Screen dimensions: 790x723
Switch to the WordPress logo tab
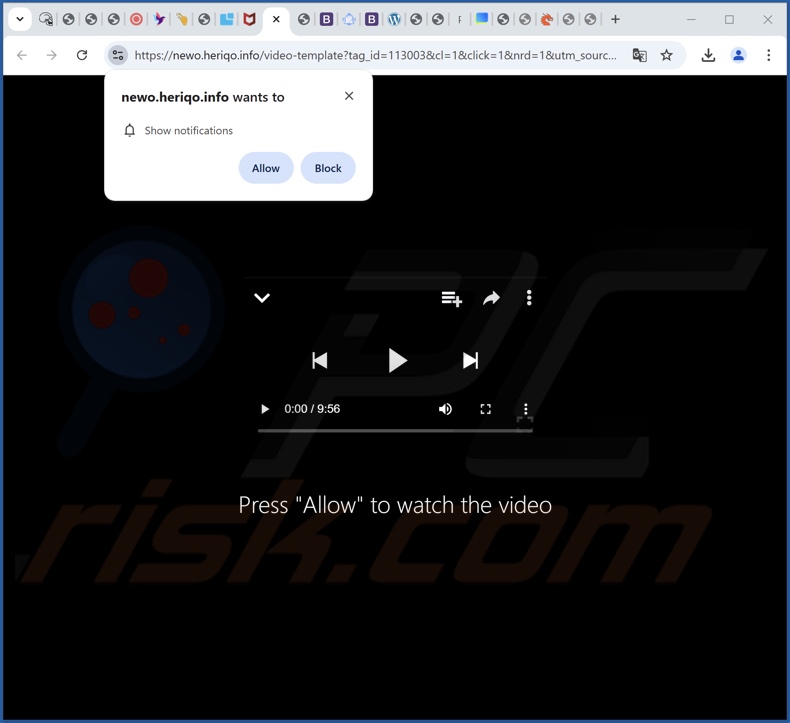pyautogui.click(x=394, y=20)
